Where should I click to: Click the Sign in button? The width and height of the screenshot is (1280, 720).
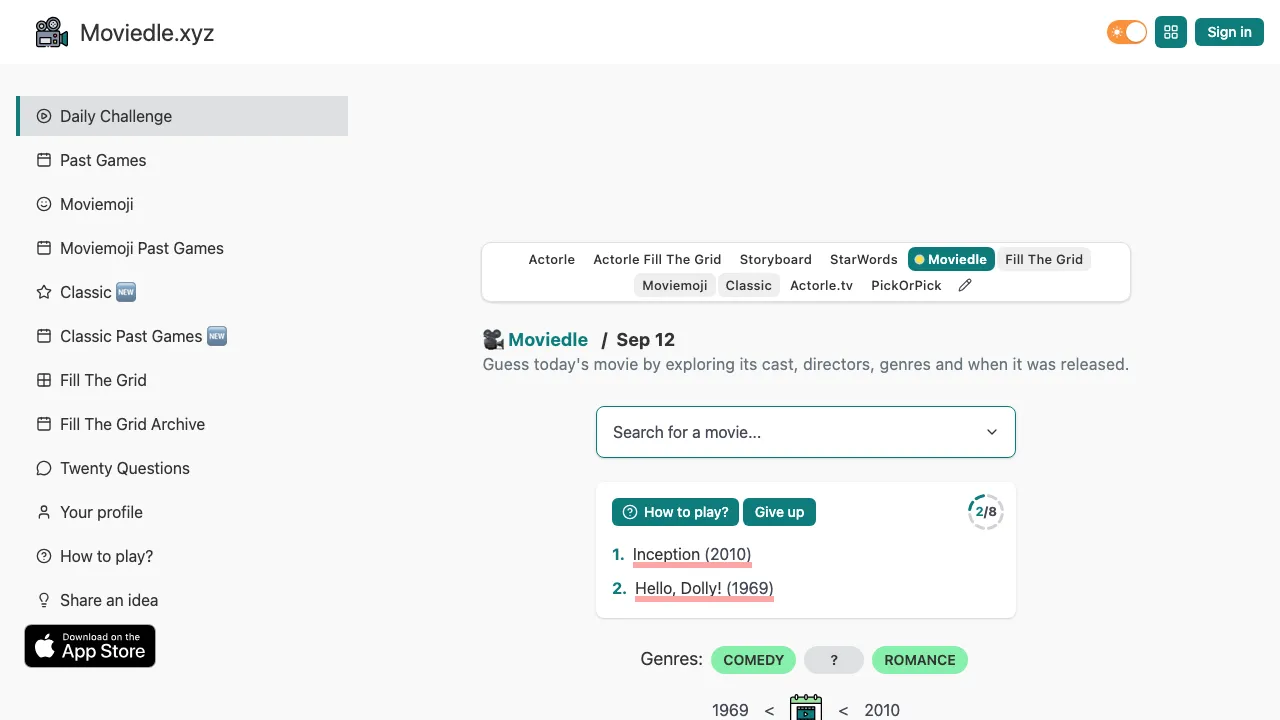(x=1229, y=32)
